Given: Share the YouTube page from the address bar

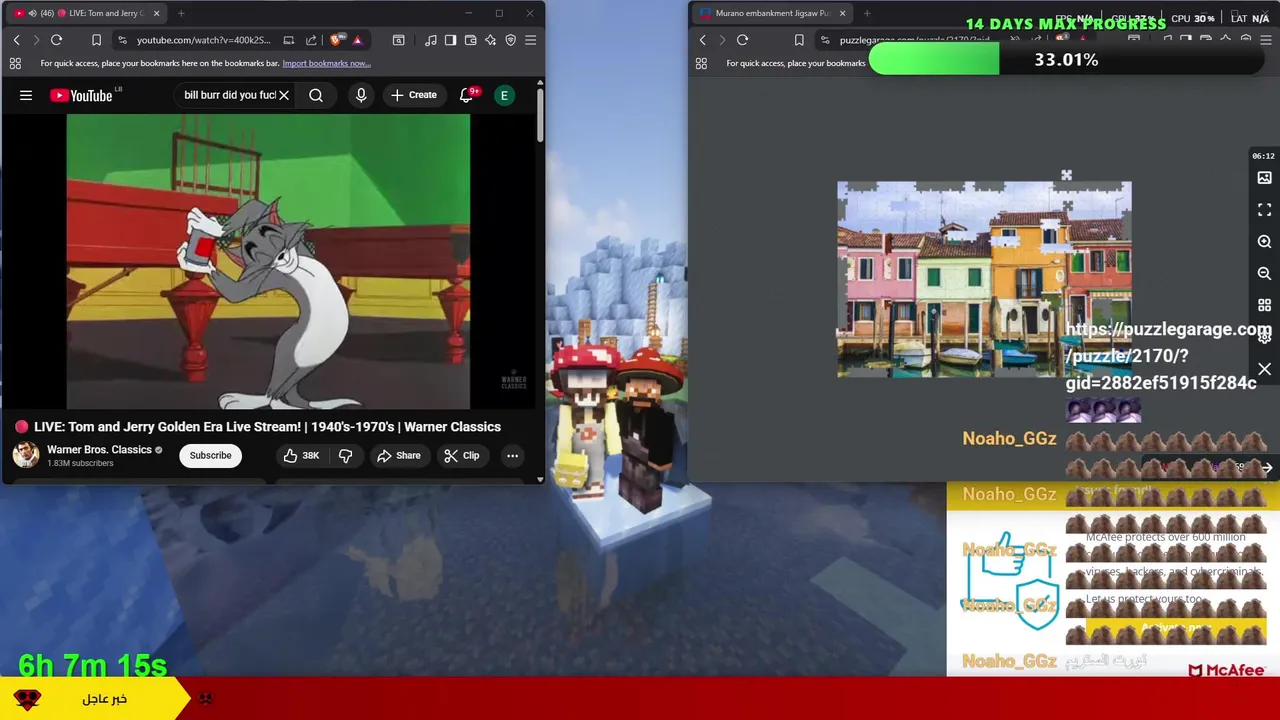Looking at the screenshot, I should 311,40.
